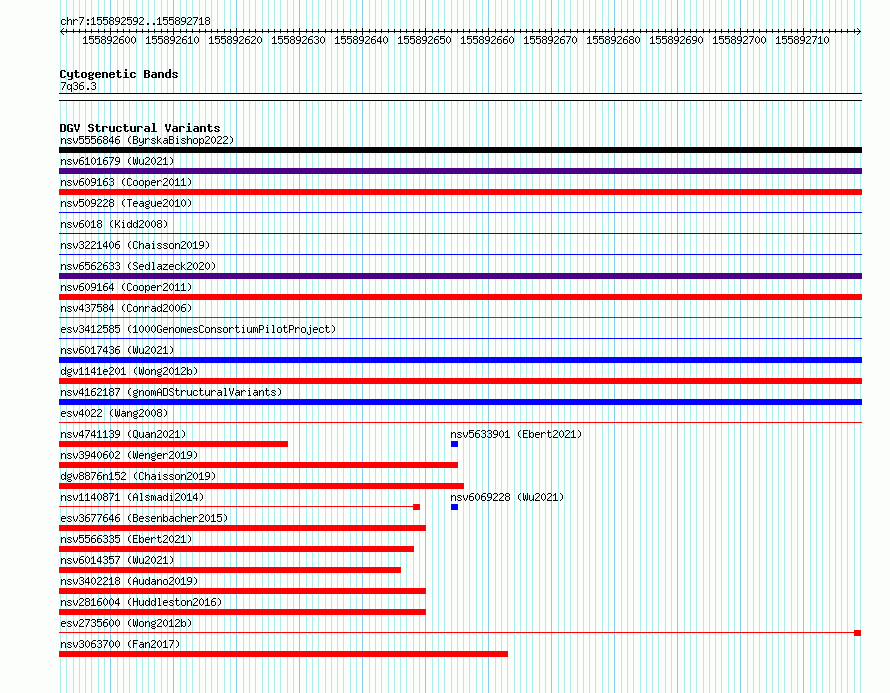Screen dimensions: 890x693
Task: Open nsv4162187 (gnomADStructuralVariants) entry
Action: [171, 392]
